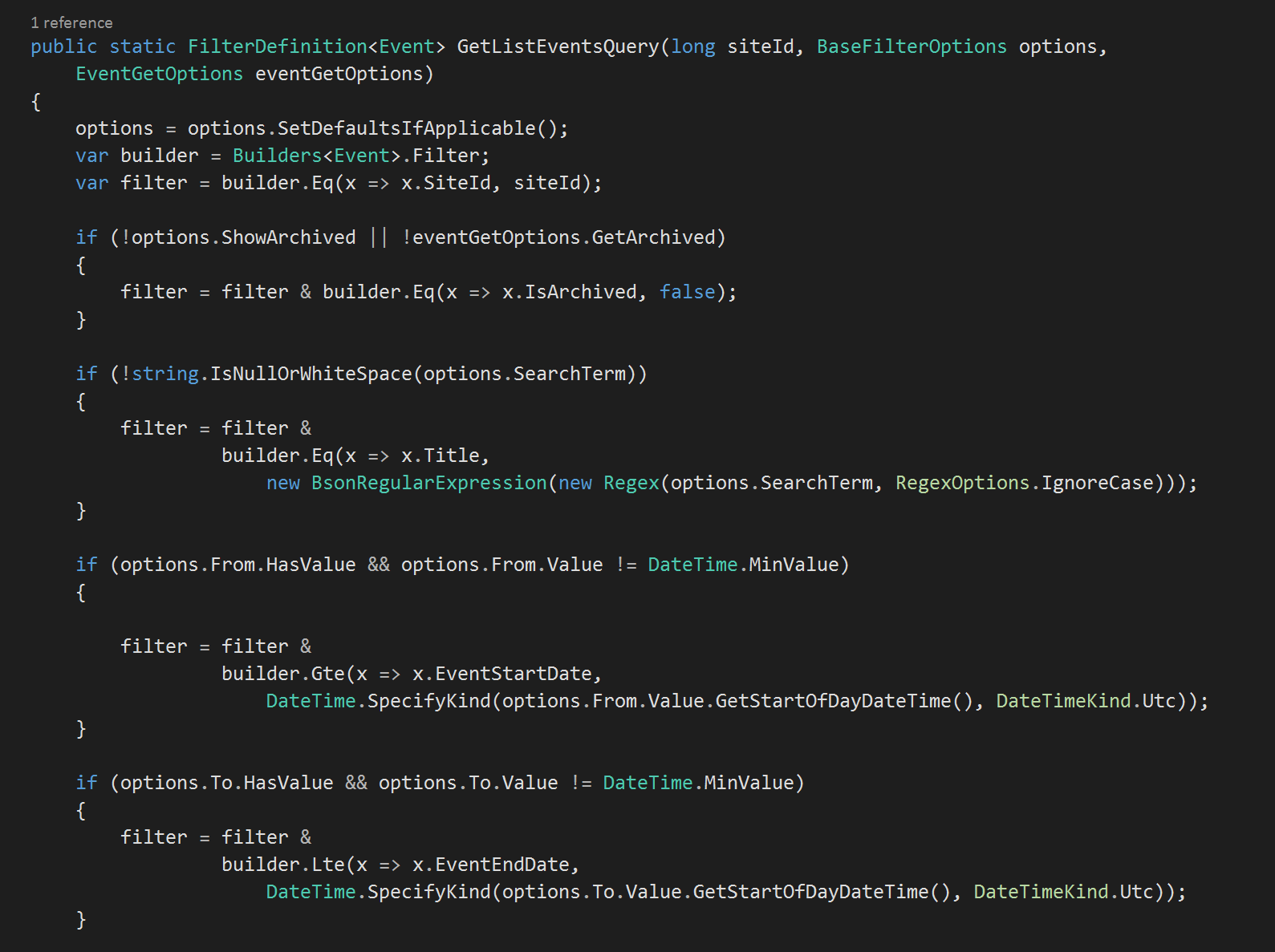Click the "Builders" class name

(278, 156)
